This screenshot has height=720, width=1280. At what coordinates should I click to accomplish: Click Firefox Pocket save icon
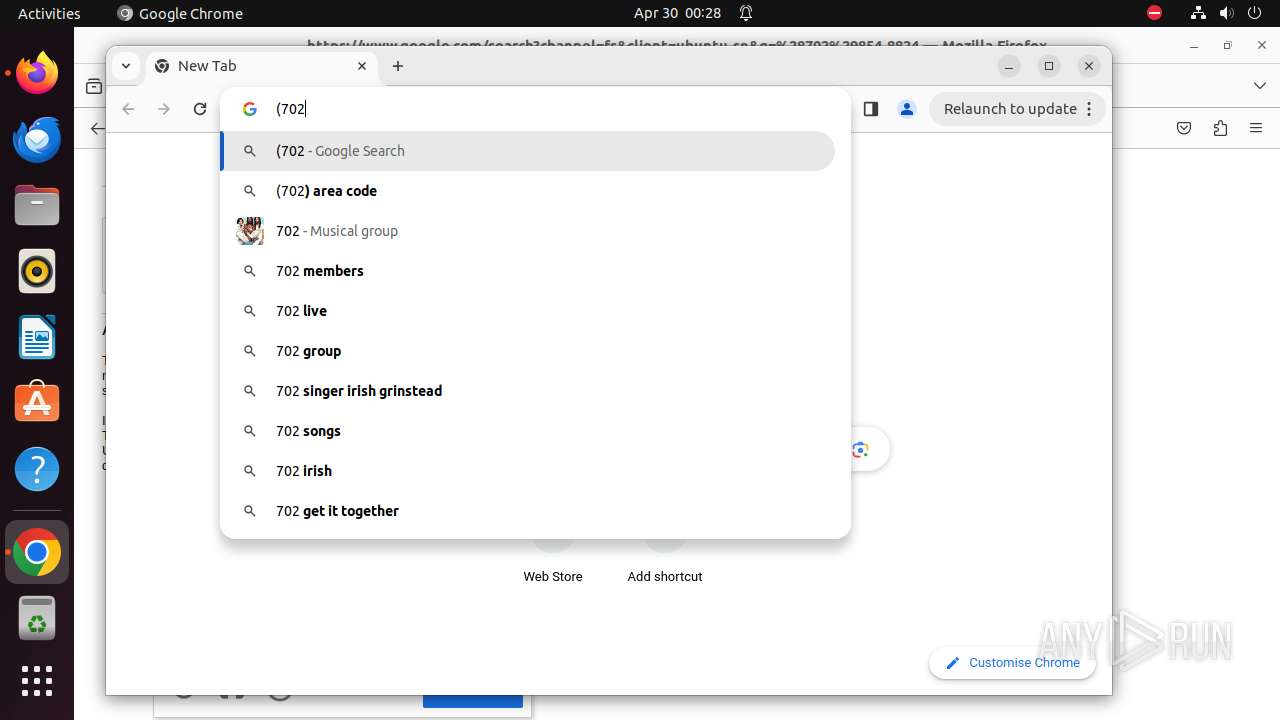coord(1184,128)
